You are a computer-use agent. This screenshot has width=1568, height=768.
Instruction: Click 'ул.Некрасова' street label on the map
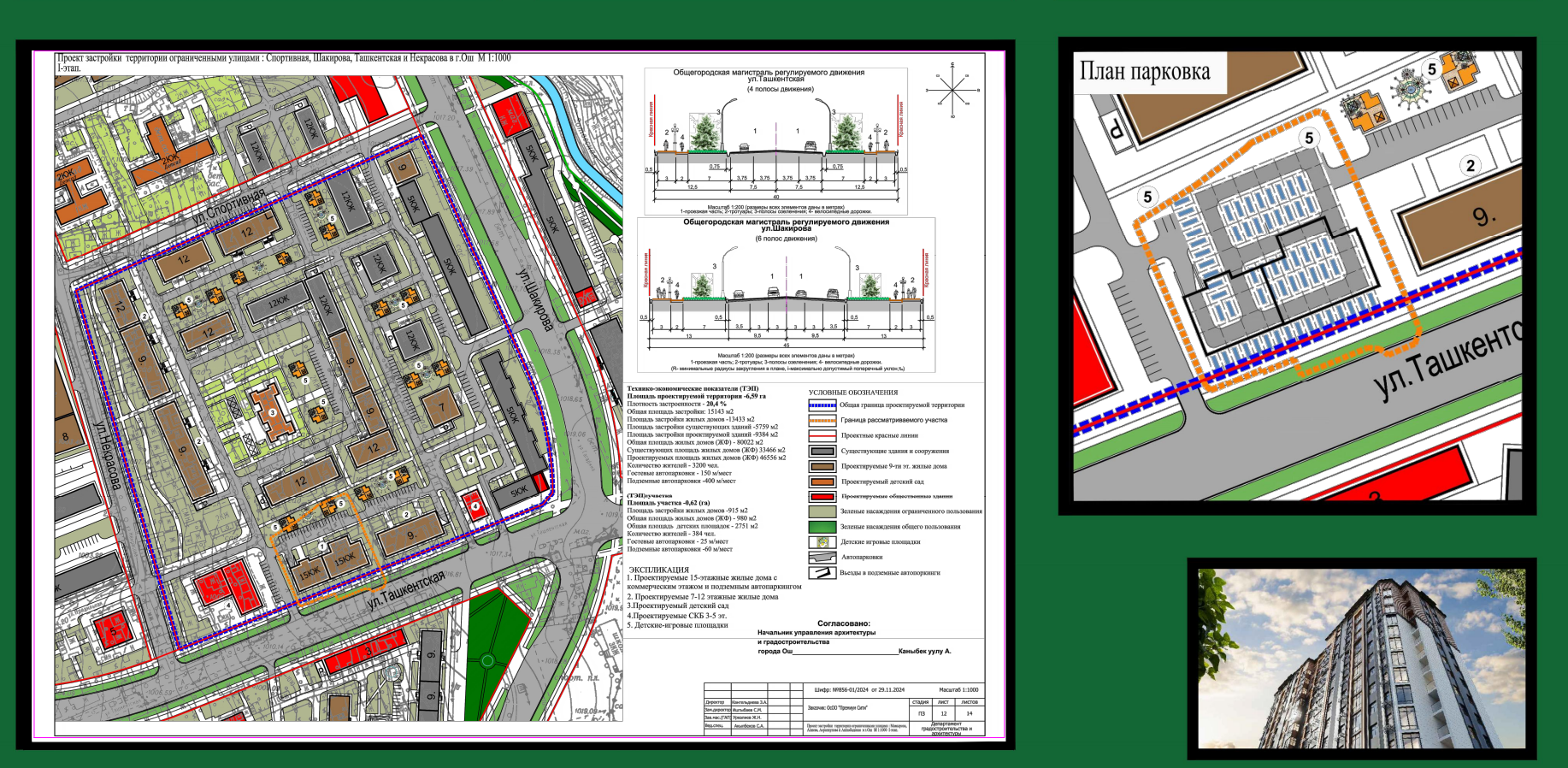pyautogui.click(x=107, y=454)
